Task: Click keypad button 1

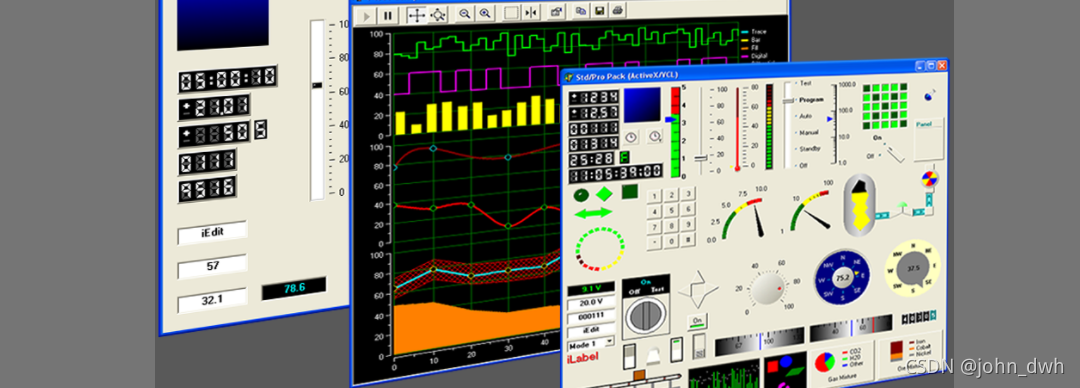Action: pos(655,195)
